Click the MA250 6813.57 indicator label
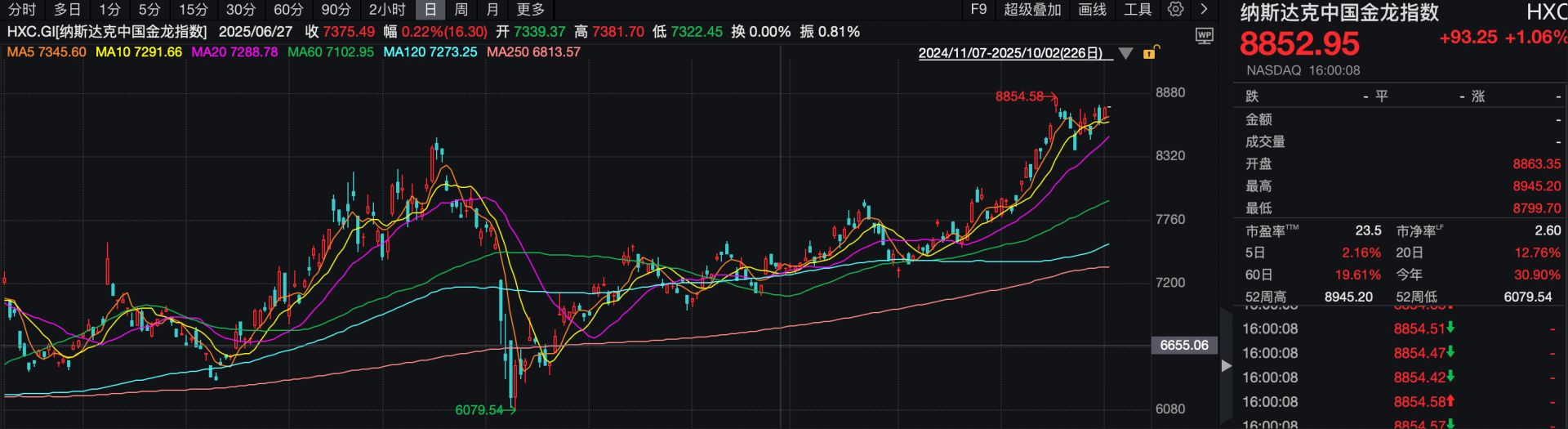 (x=533, y=51)
